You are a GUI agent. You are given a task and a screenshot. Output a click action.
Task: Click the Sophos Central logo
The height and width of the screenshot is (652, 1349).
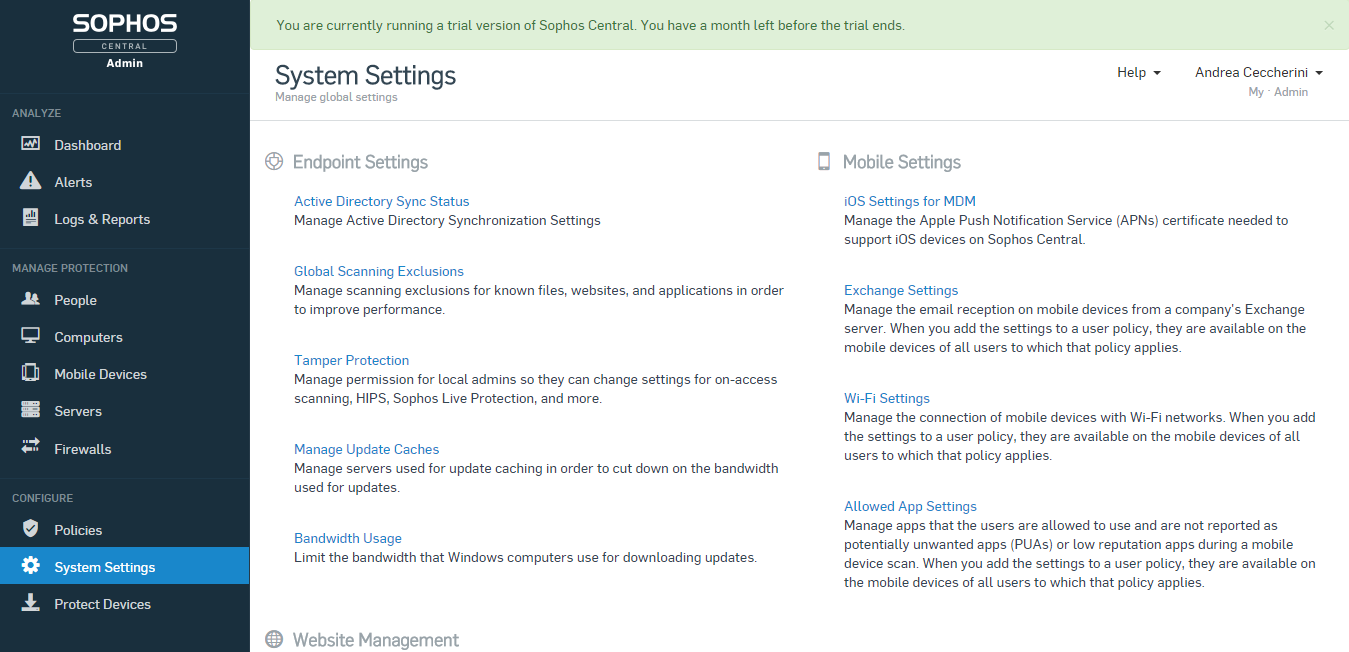(125, 33)
